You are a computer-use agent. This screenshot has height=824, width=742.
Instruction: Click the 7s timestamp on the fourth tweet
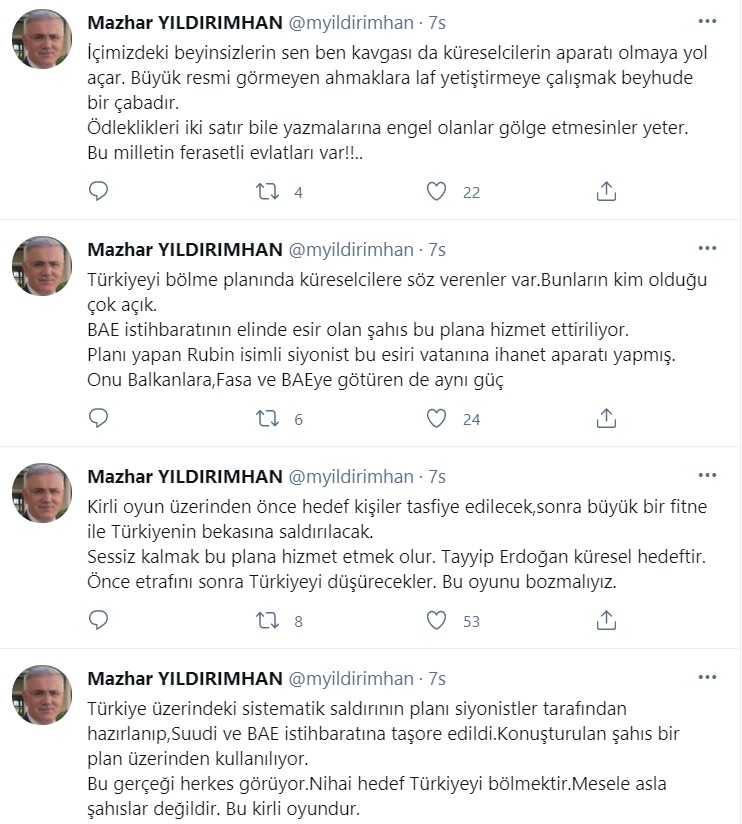[436, 679]
